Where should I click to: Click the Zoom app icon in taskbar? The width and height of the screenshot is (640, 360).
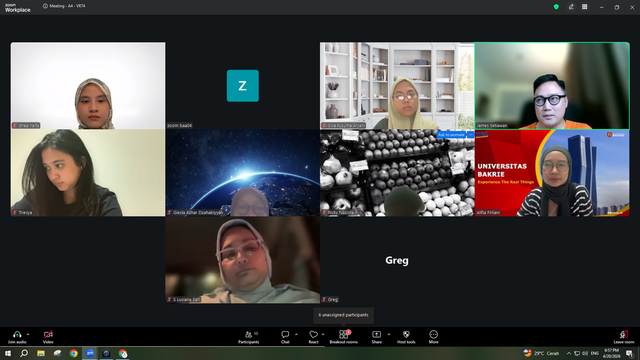90,353
